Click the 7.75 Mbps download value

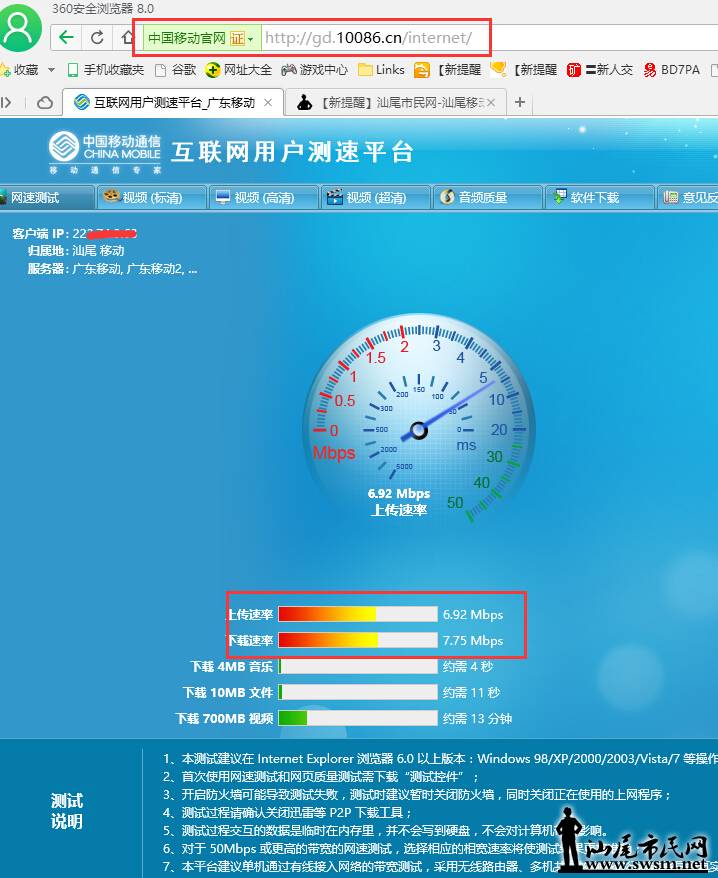pyautogui.click(x=473, y=641)
